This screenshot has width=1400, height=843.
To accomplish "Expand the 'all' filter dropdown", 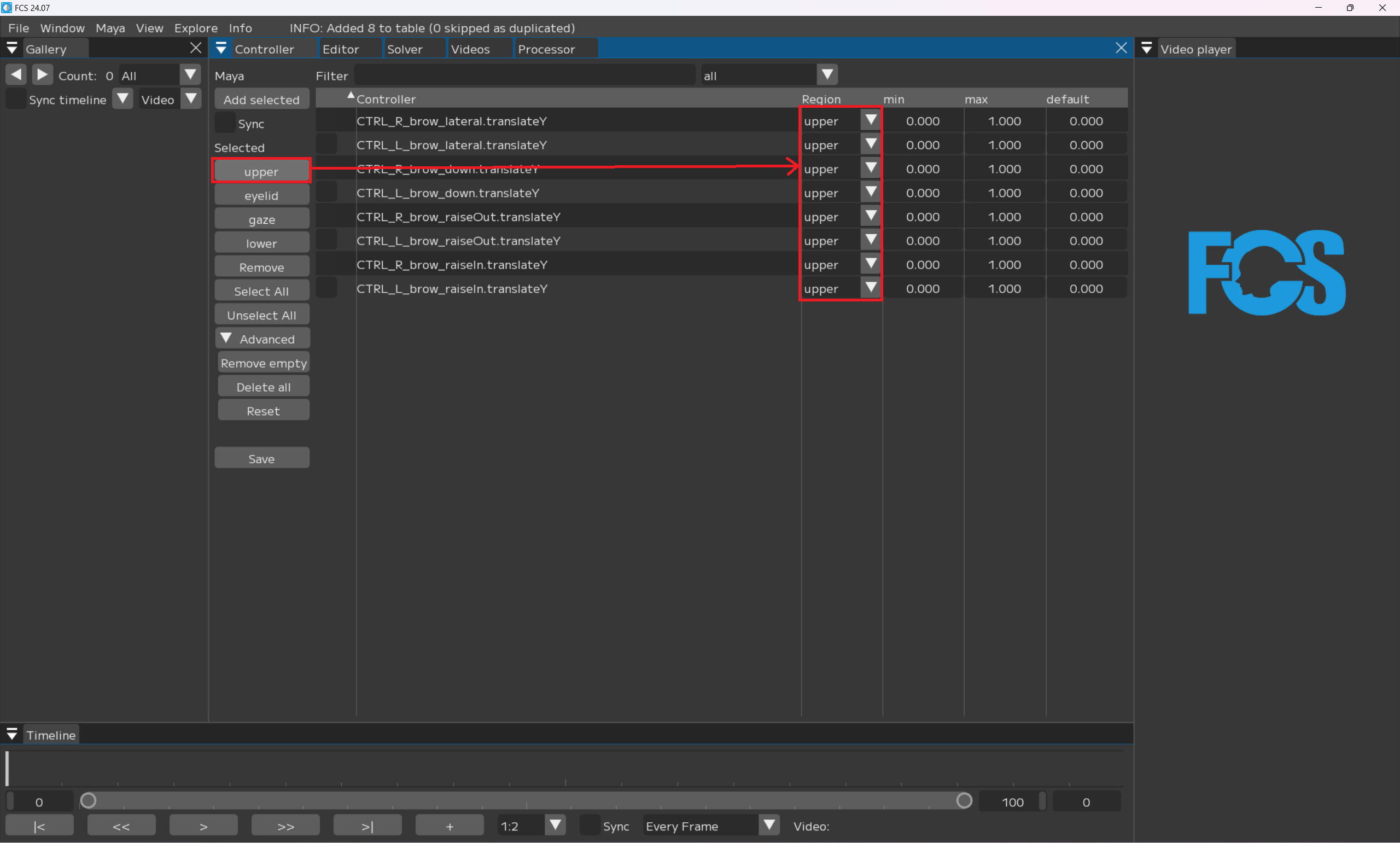I will coord(827,75).
